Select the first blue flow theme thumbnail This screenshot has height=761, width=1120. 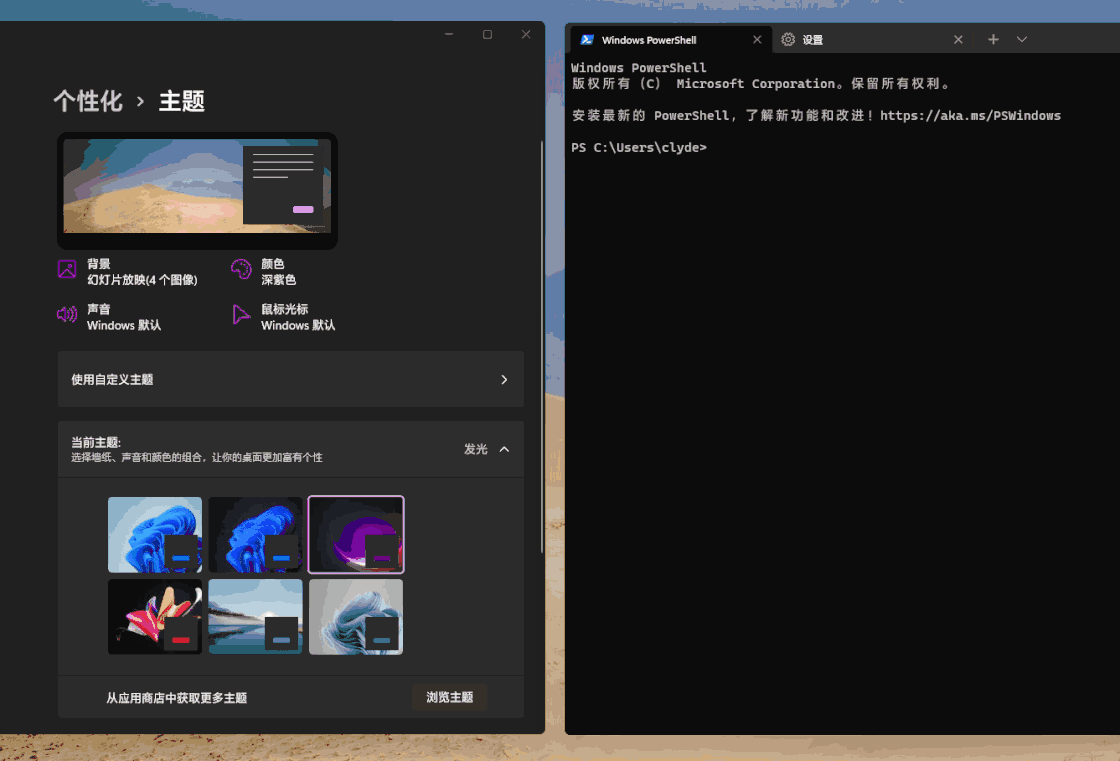155,534
